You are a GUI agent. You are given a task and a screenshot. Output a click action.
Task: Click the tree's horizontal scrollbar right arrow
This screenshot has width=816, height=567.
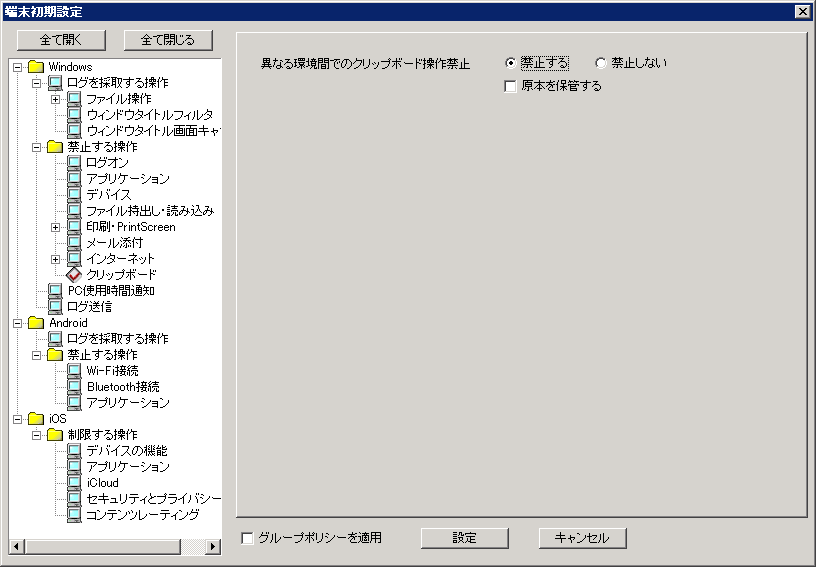[213, 547]
